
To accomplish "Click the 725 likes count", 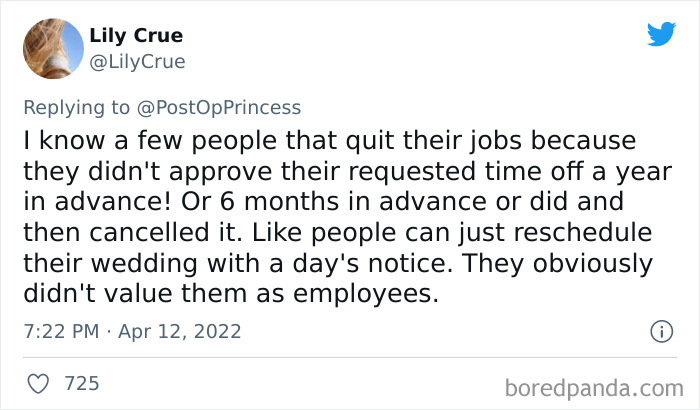I will (81, 384).
